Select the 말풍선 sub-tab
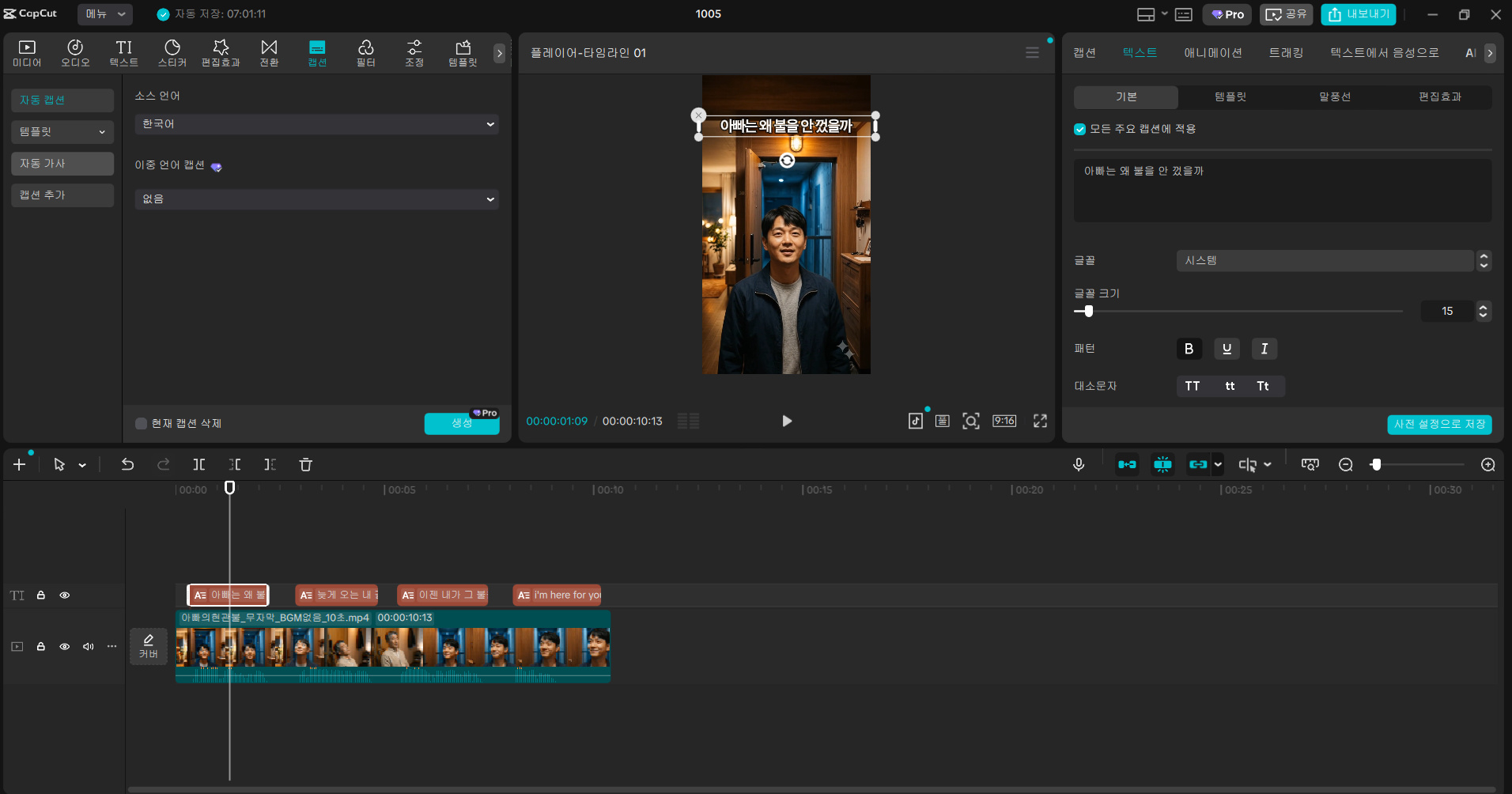The height and width of the screenshot is (794, 1512). [1335, 96]
